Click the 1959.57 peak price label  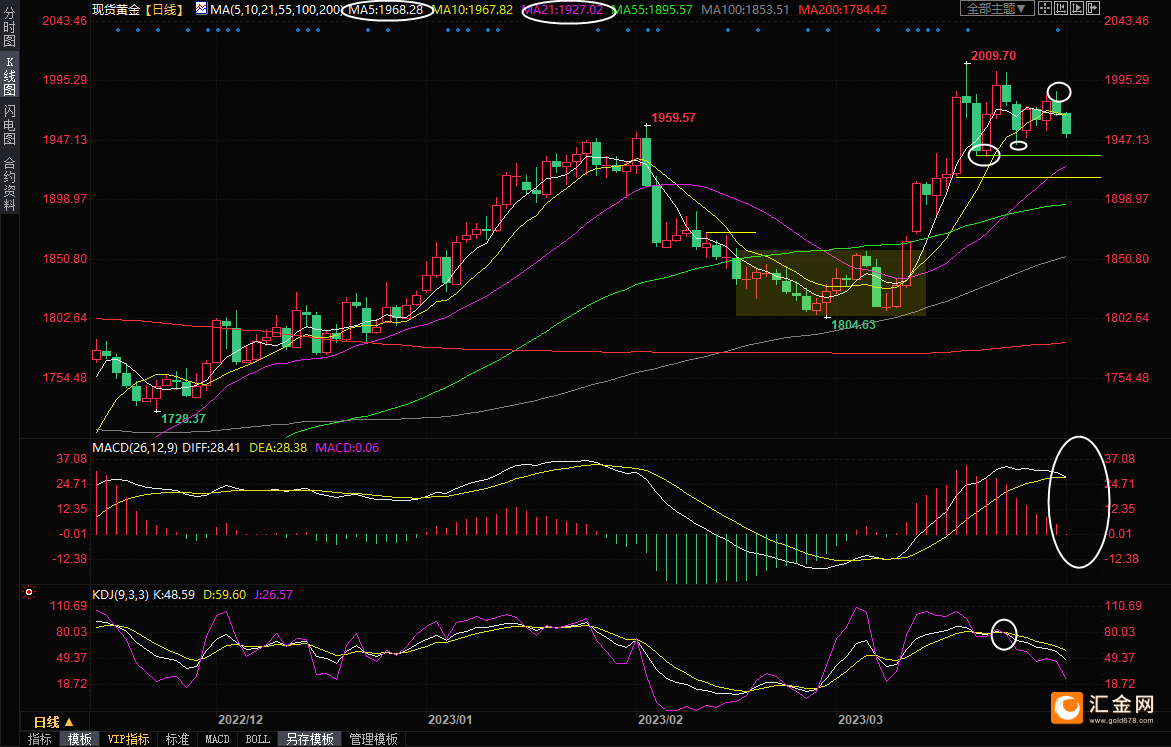[x=674, y=118]
